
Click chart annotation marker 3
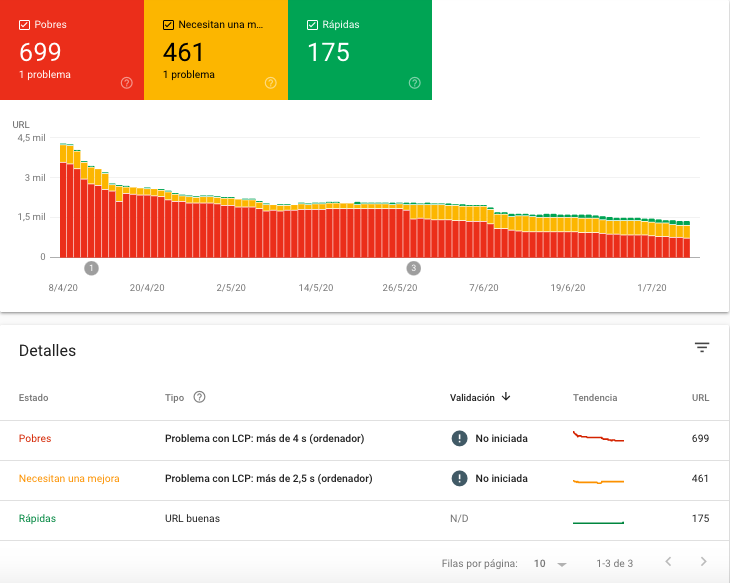coord(413,268)
